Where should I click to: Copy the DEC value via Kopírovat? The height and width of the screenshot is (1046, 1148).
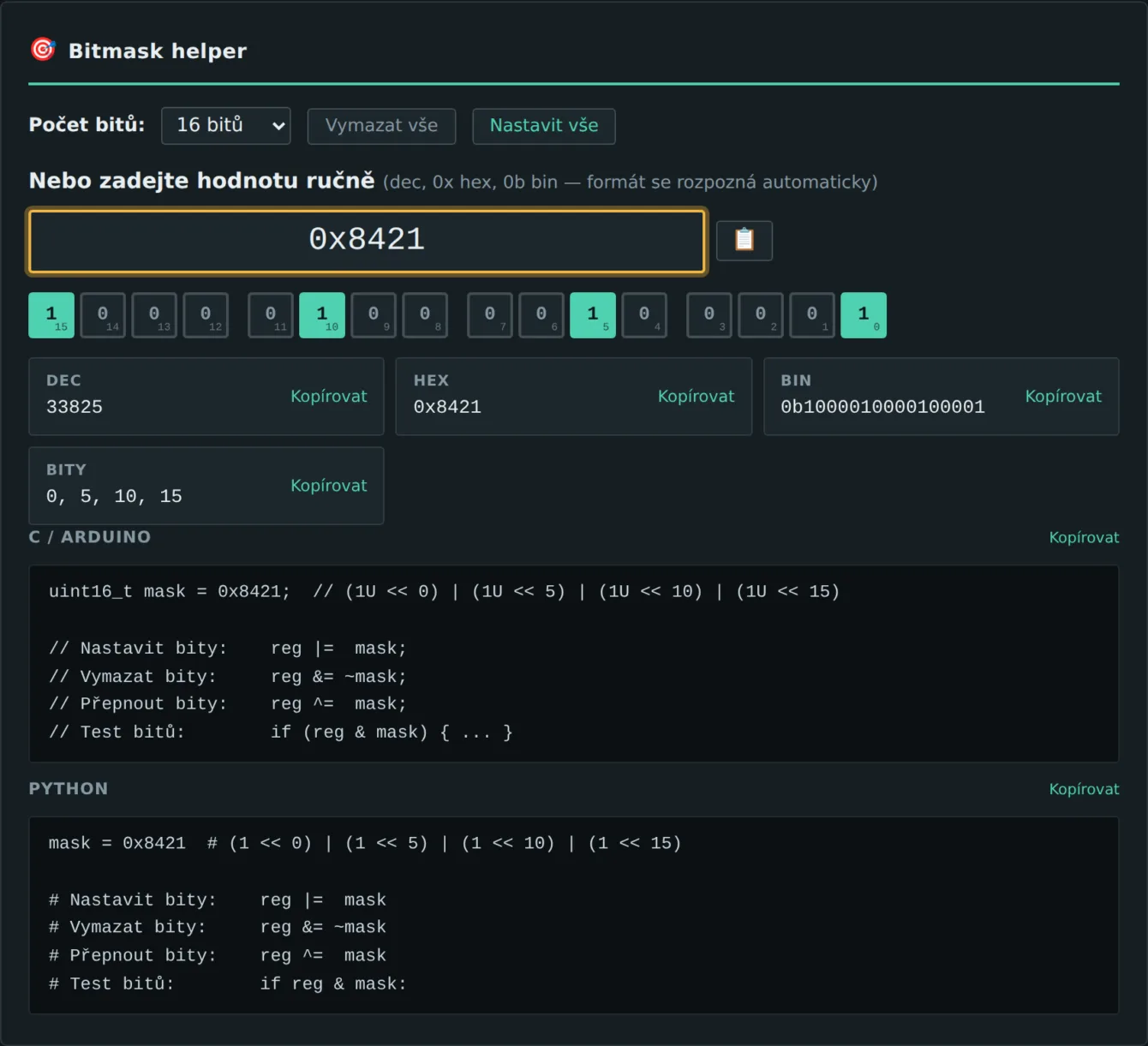click(x=328, y=397)
